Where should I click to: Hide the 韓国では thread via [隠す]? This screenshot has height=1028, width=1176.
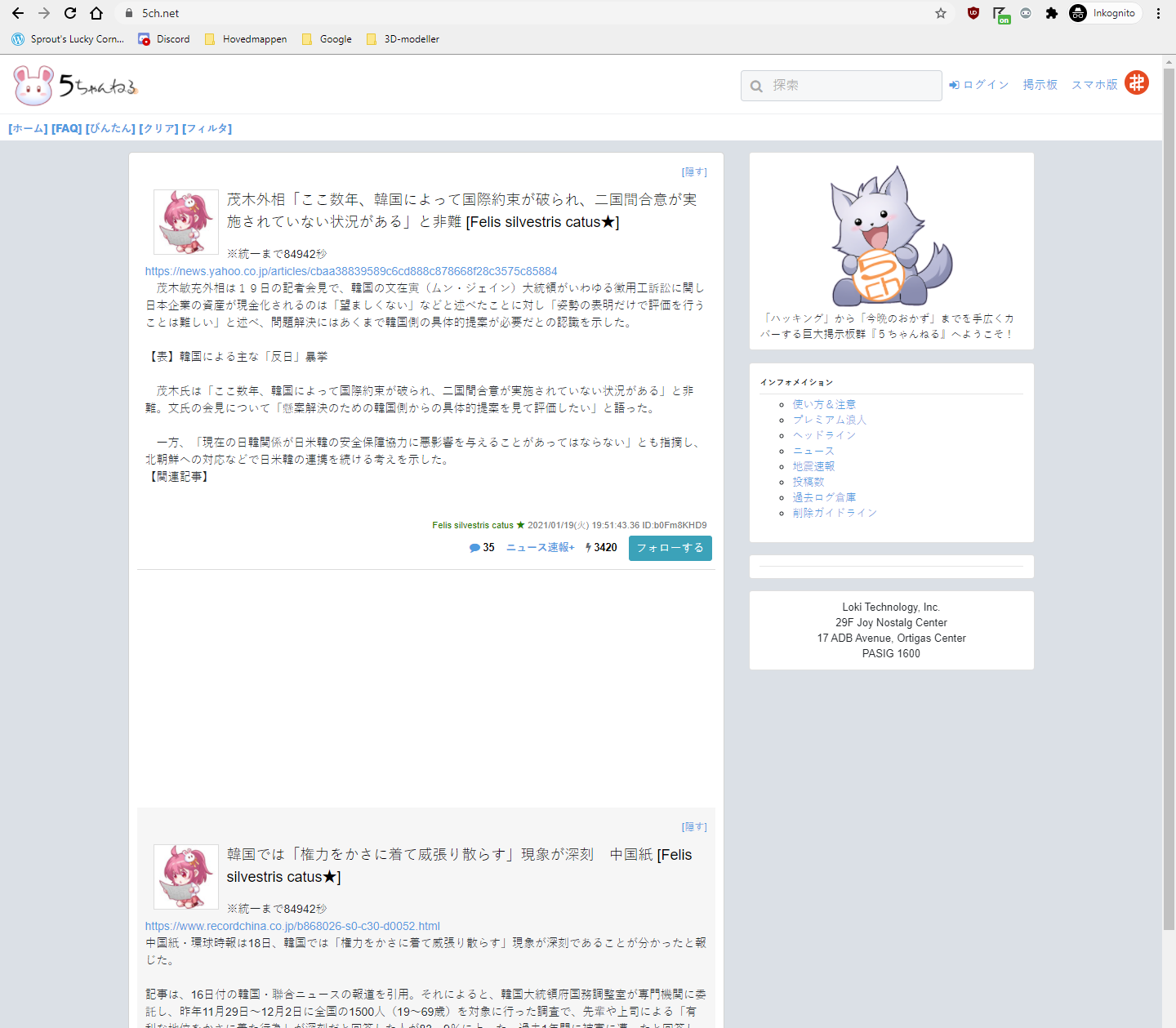(694, 826)
